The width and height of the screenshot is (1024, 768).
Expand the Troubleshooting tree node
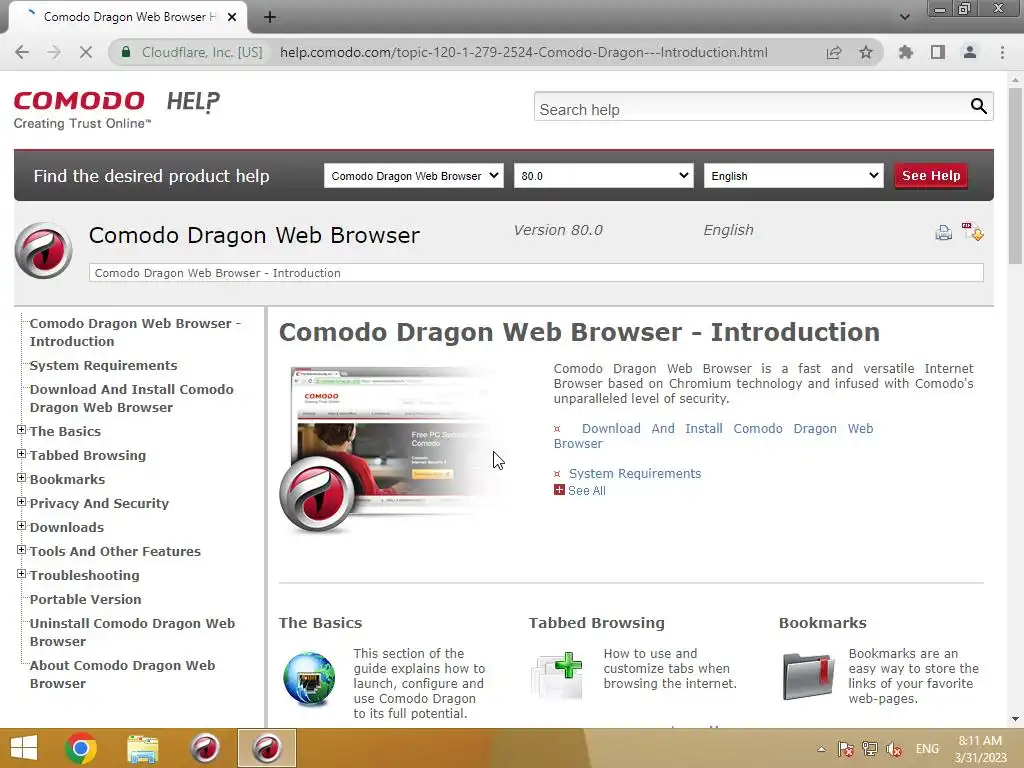22,574
